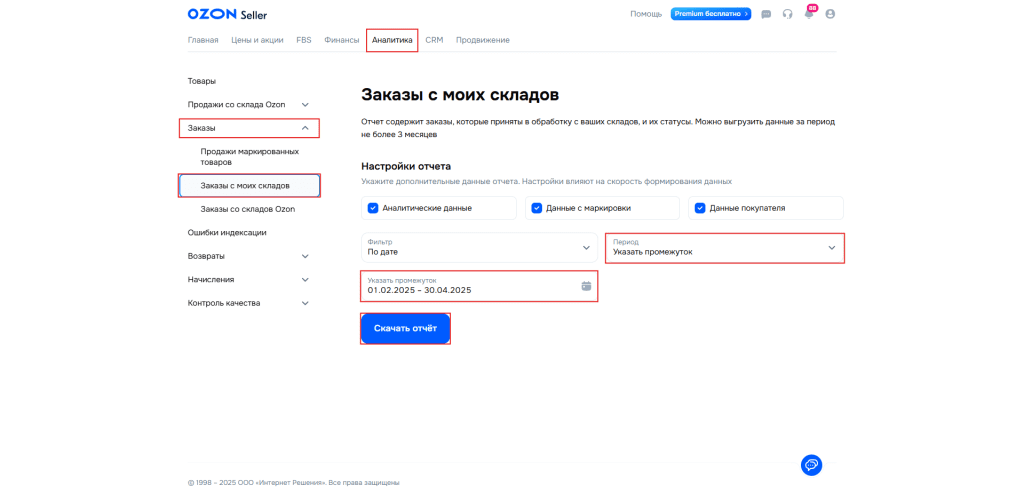This screenshot has height=502, width=1024.
Task: Open the Помощь link
Action: click(x=645, y=14)
